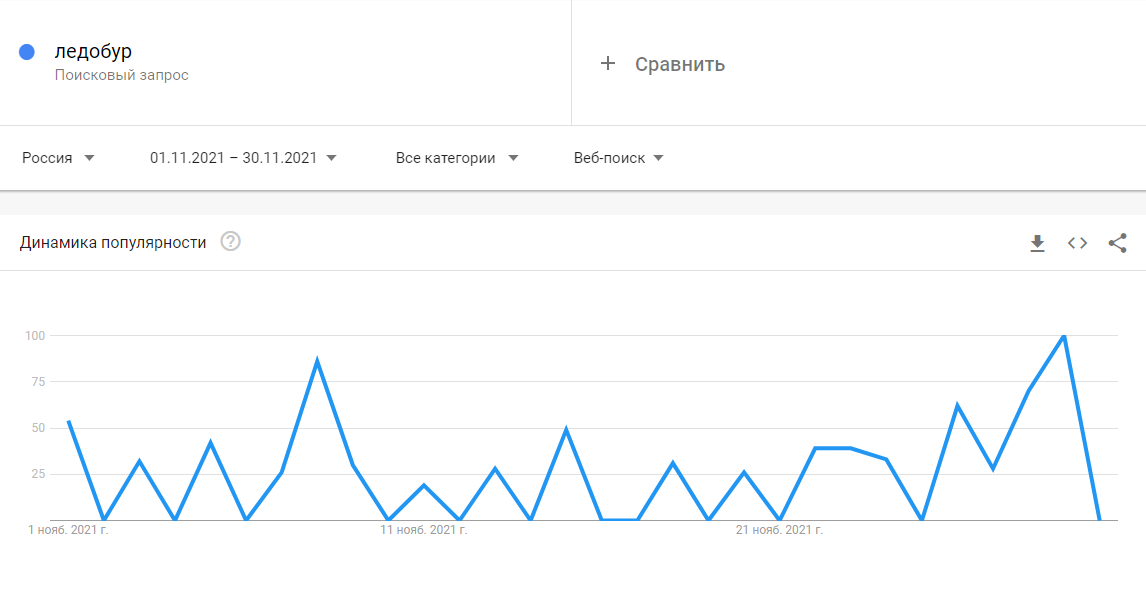
Task: Click the Сравнить button
Action: tap(679, 64)
